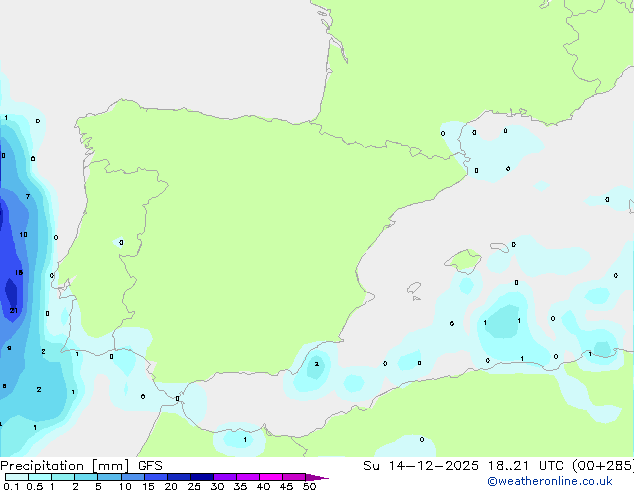The image size is (634, 490).
Task: Click the '10' value west of Portugal
Action: point(23,234)
